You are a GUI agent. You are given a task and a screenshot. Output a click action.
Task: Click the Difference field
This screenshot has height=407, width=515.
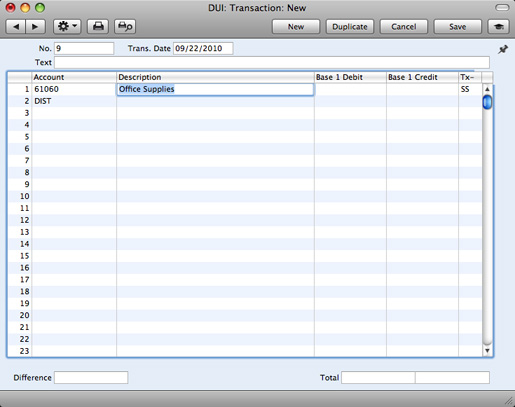tap(91, 378)
